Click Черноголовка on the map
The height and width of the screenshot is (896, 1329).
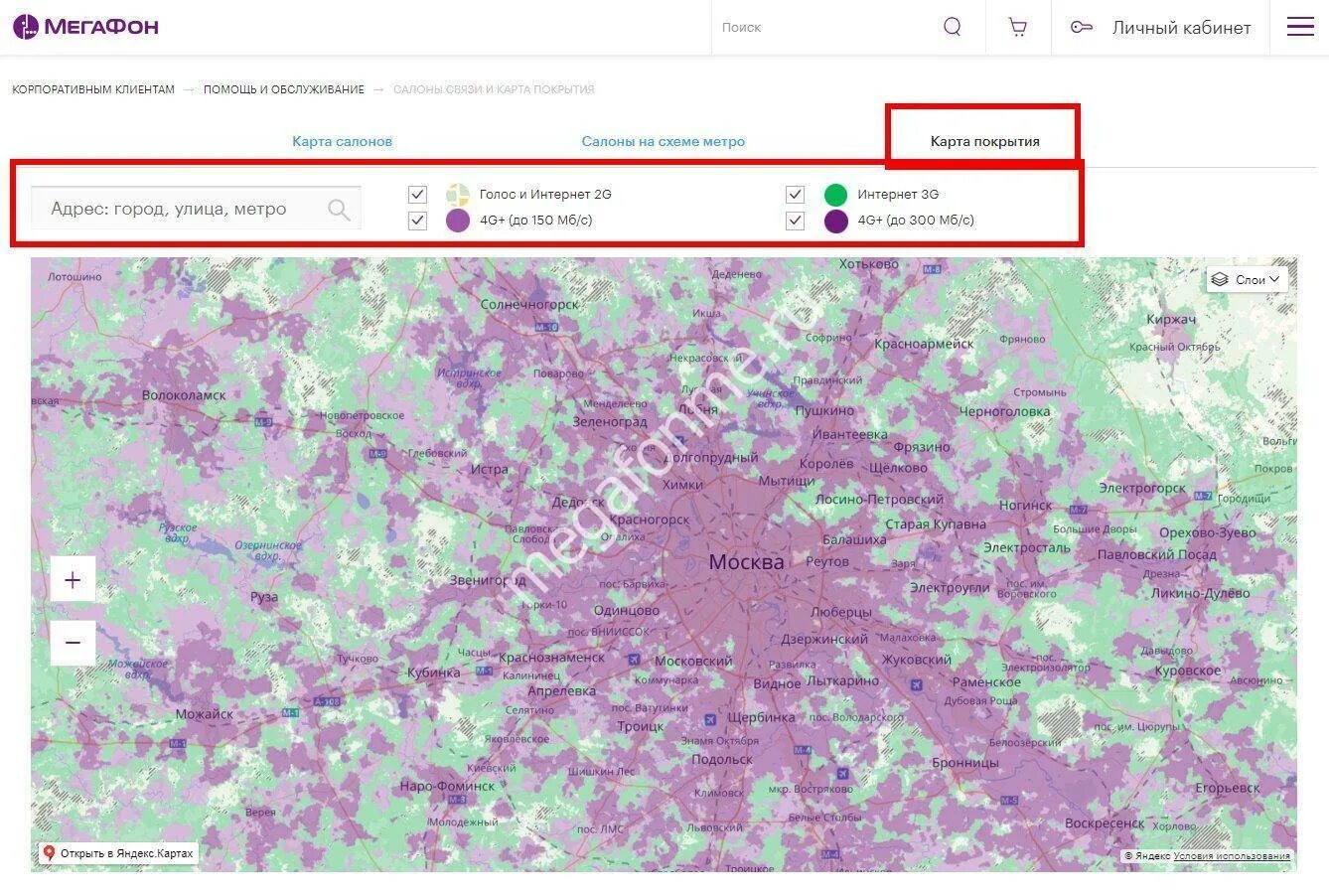click(1004, 411)
